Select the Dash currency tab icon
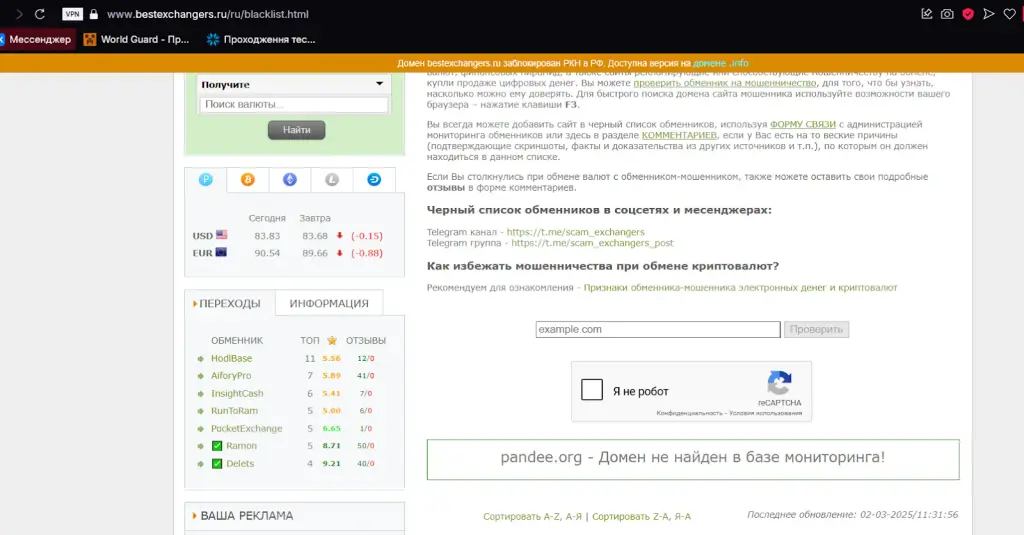The image size is (1024, 535). (x=374, y=180)
